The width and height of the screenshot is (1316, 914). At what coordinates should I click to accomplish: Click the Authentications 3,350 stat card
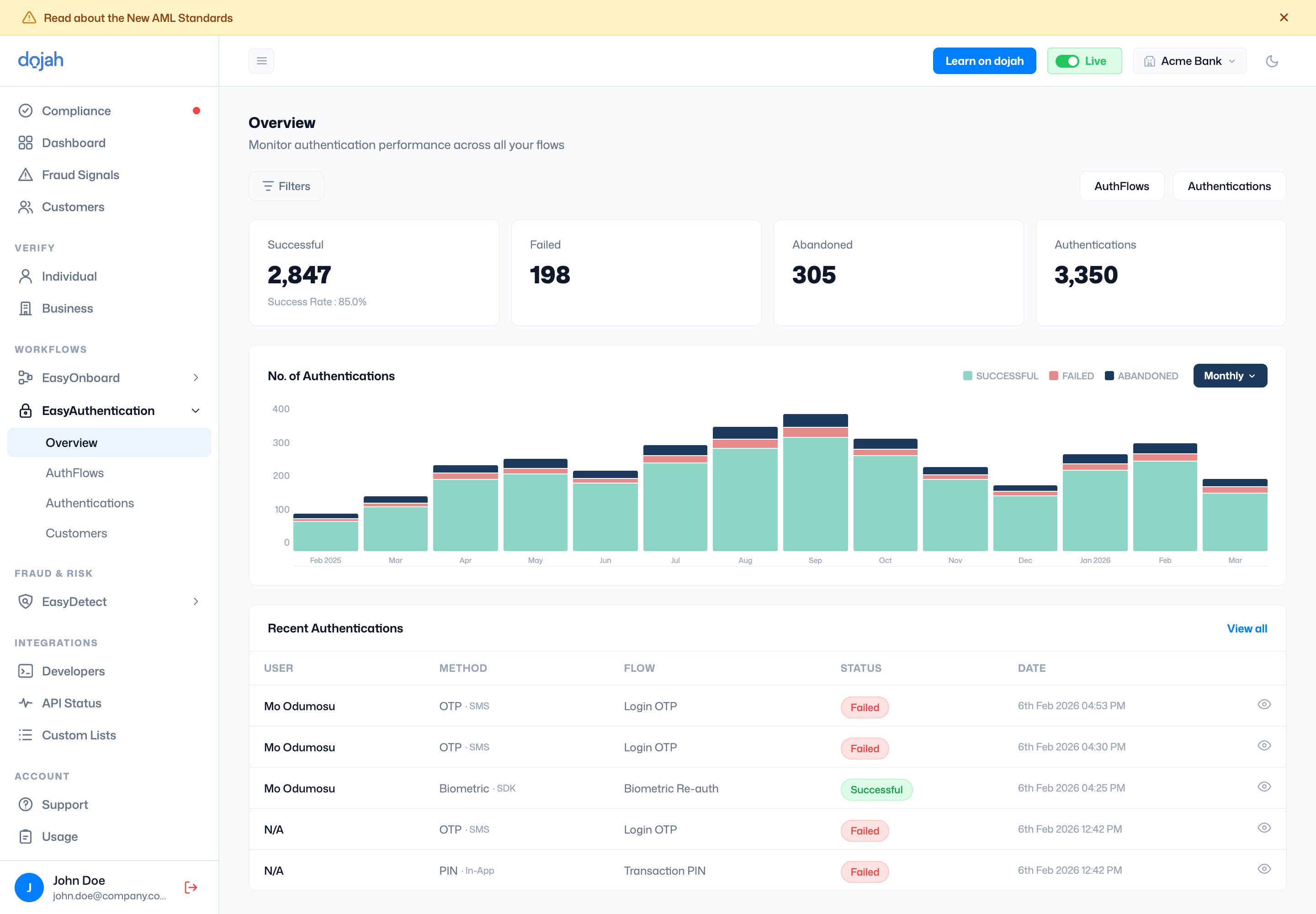click(1161, 272)
